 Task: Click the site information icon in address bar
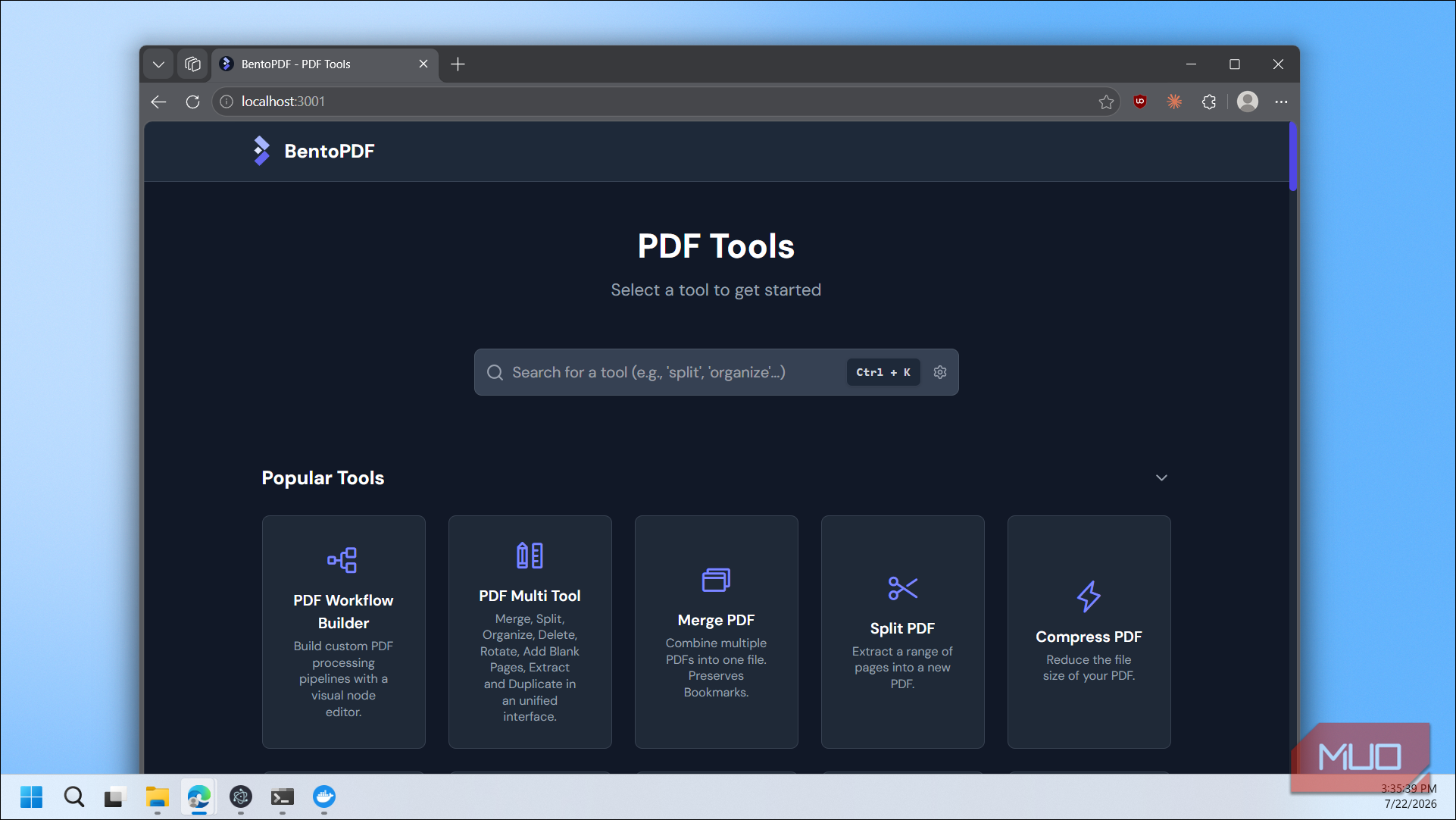click(x=226, y=102)
